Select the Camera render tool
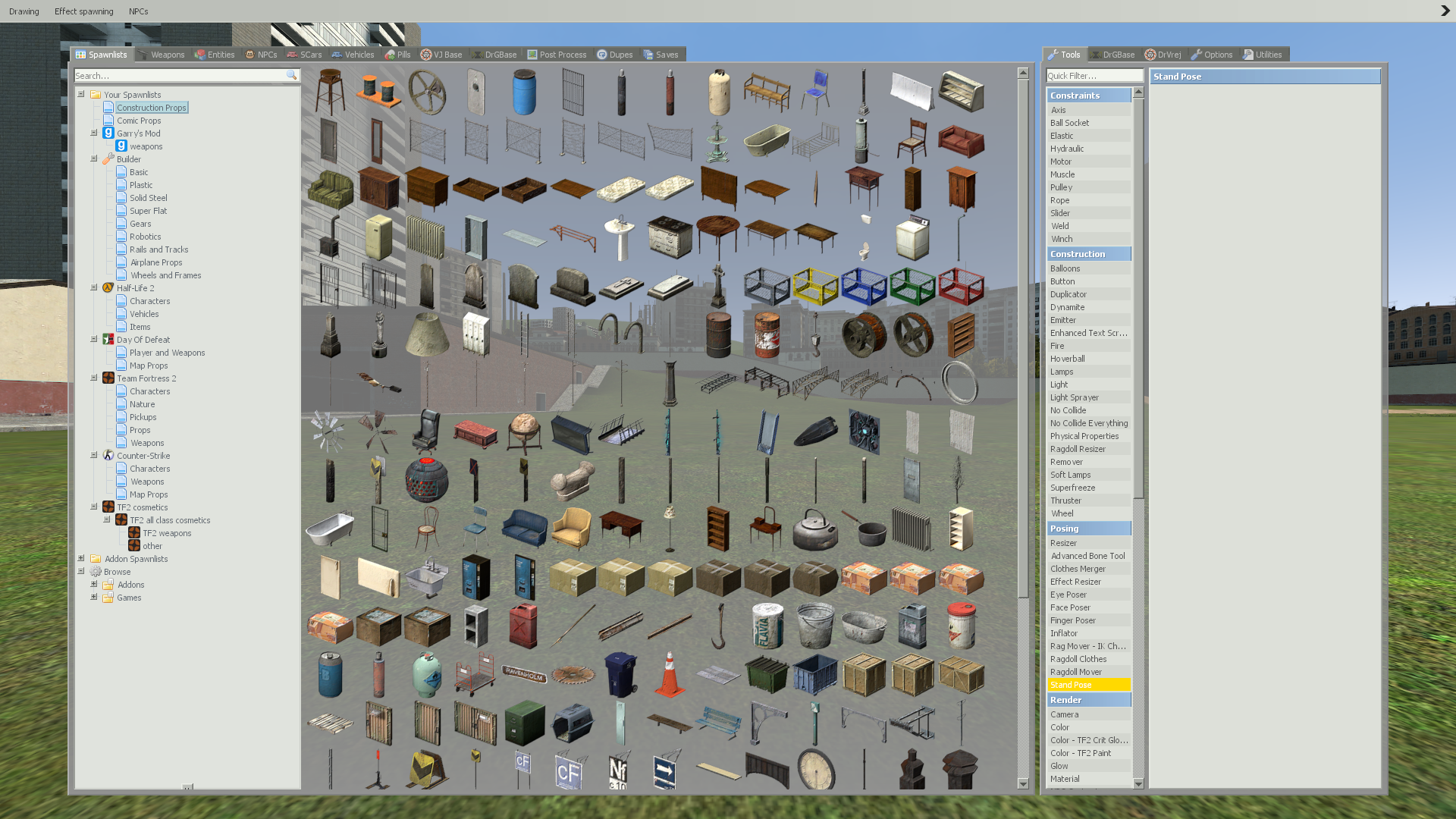This screenshot has height=819, width=1456. pyautogui.click(x=1089, y=714)
